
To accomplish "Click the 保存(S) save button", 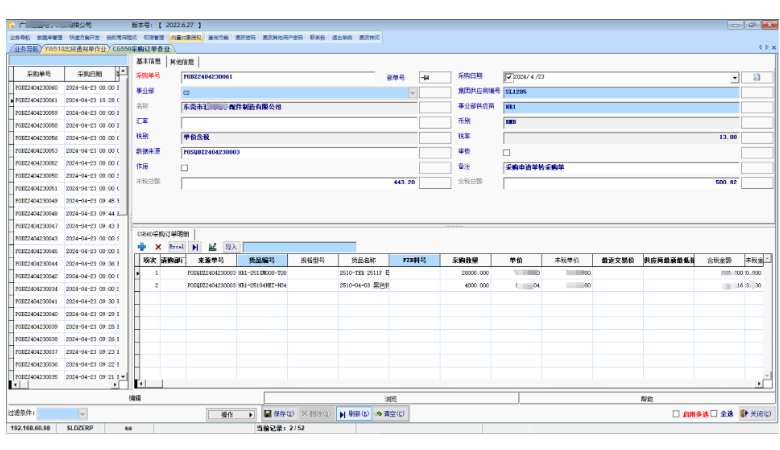I will [x=279, y=414].
